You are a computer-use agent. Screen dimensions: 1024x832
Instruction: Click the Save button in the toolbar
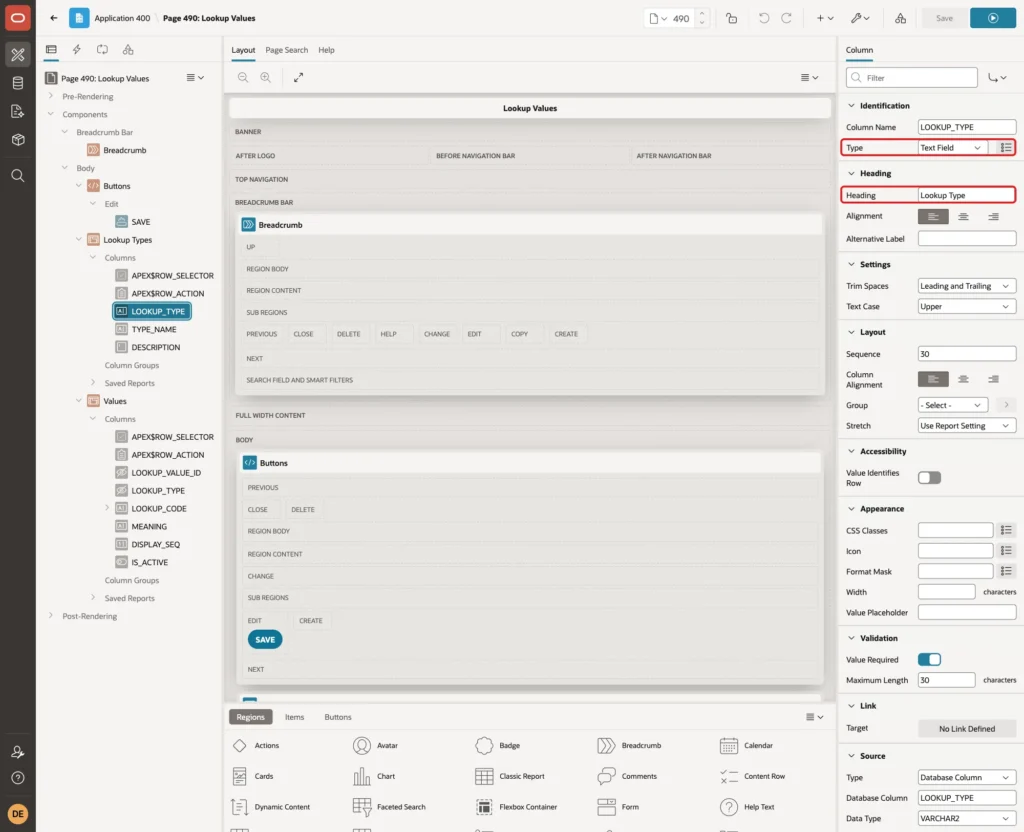point(944,18)
